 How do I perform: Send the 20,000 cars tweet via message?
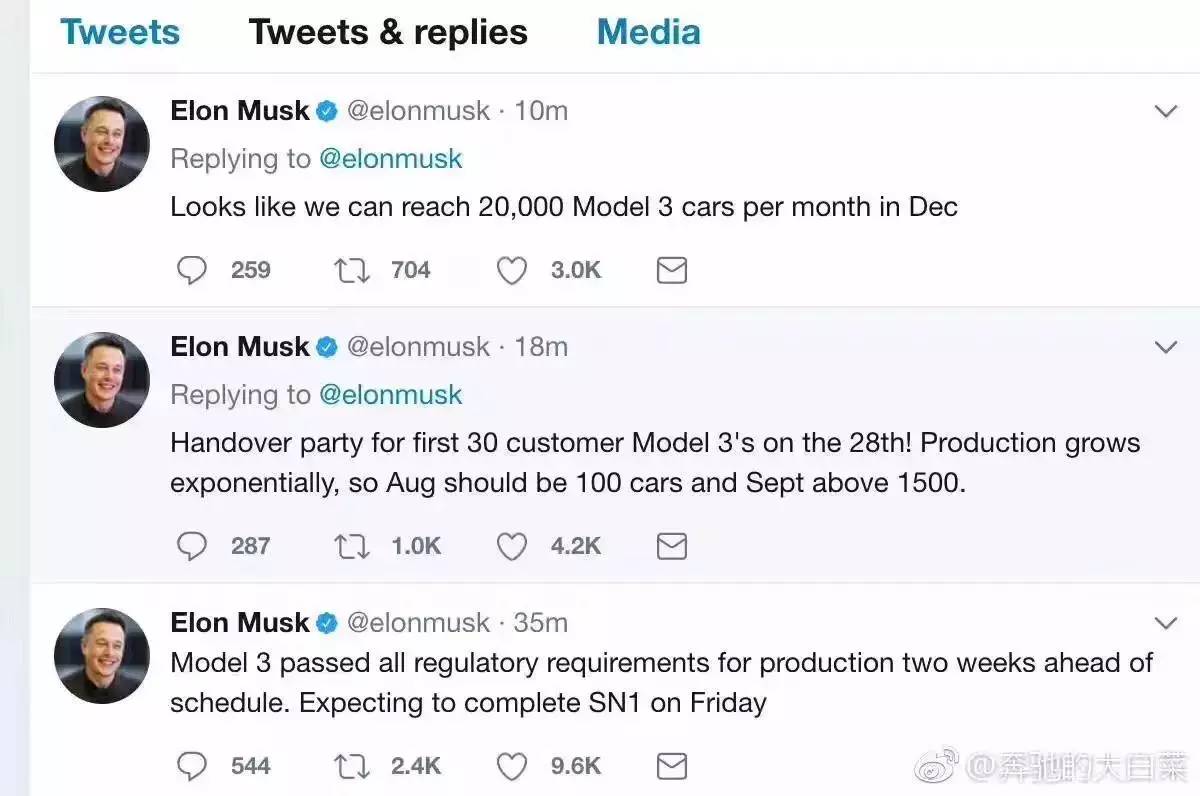671,270
